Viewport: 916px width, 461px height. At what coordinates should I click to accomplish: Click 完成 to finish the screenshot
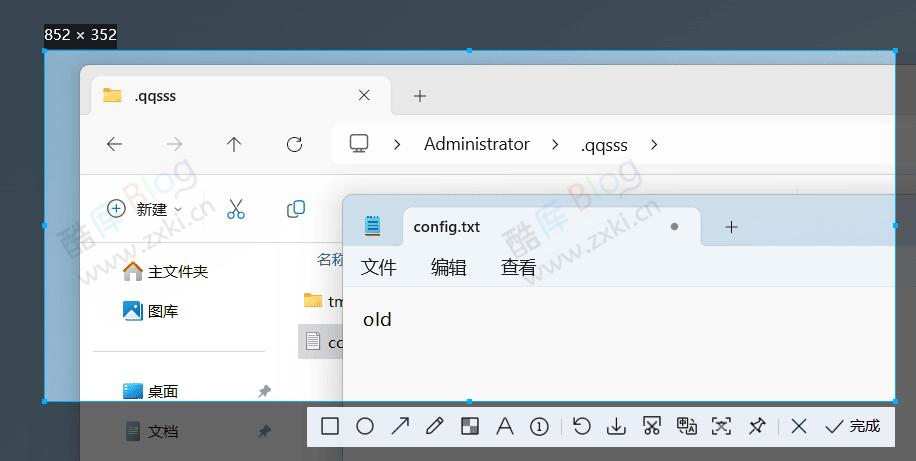[852, 427]
